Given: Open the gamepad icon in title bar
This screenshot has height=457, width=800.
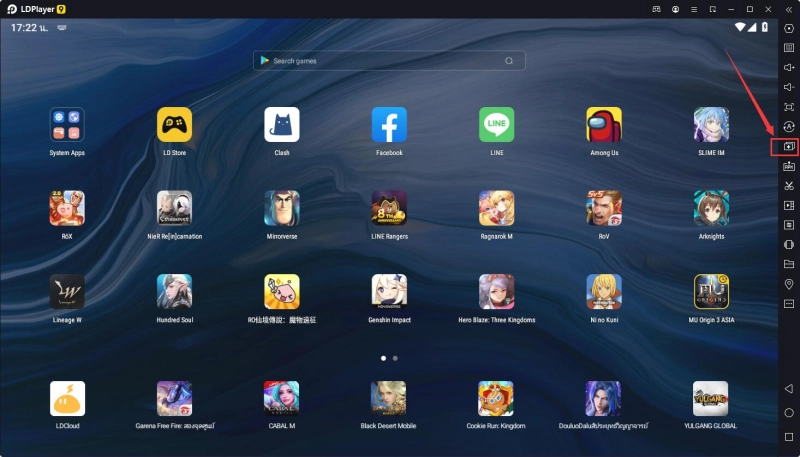Looking at the screenshot, I should tap(657, 9).
